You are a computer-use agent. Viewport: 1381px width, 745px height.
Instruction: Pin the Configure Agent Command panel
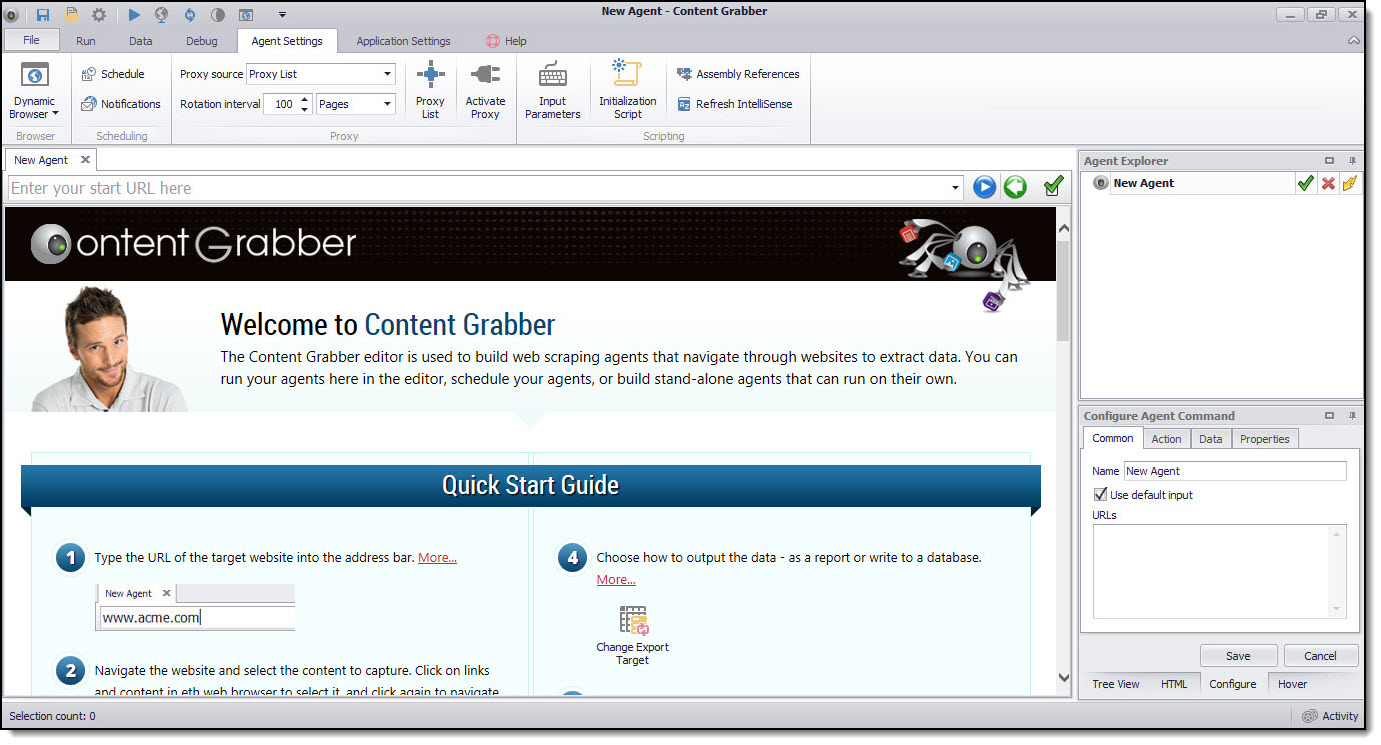pyautogui.click(x=1352, y=415)
